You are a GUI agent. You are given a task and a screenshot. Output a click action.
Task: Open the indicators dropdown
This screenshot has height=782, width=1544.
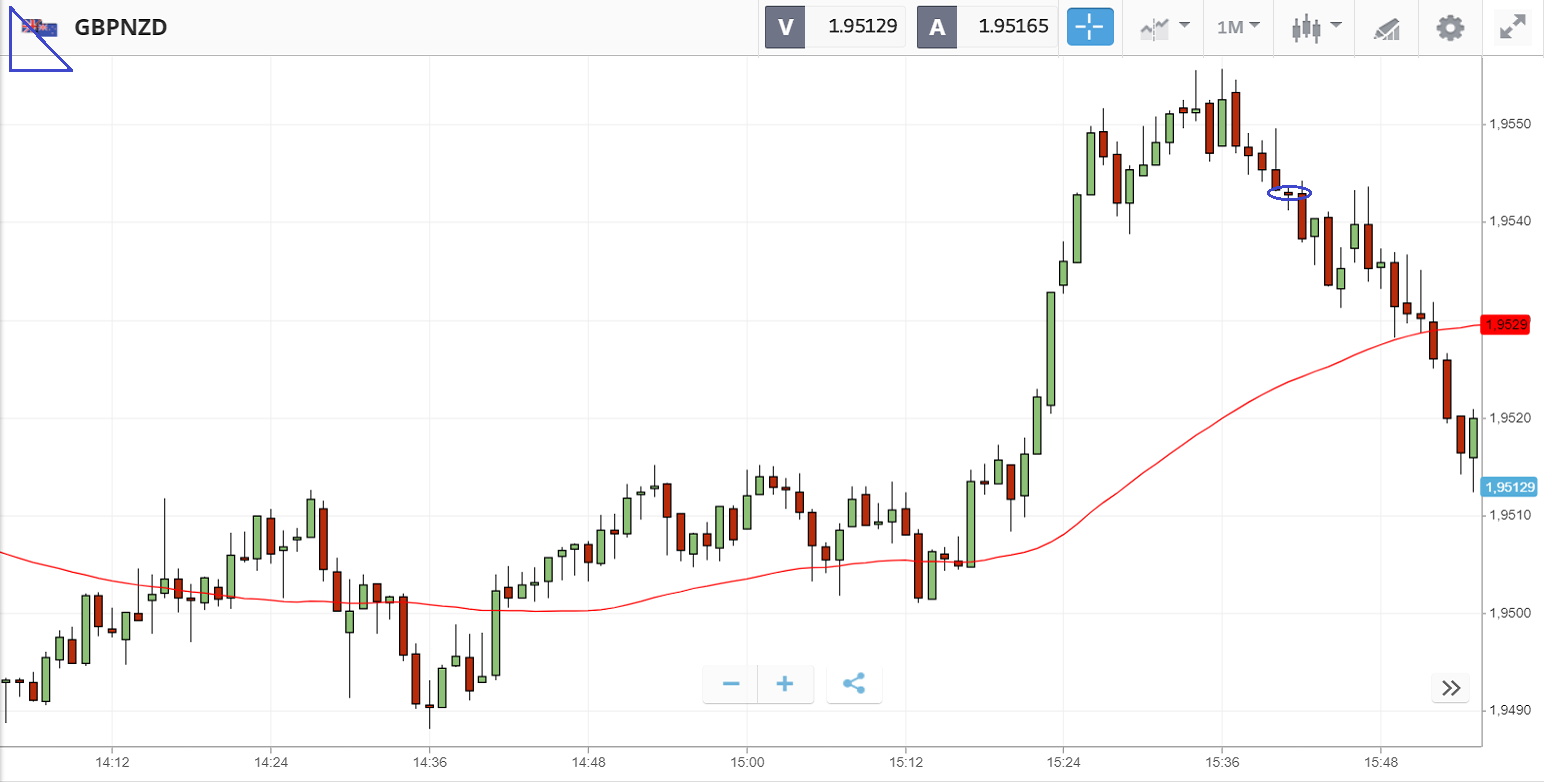click(x=1165, y=27)
